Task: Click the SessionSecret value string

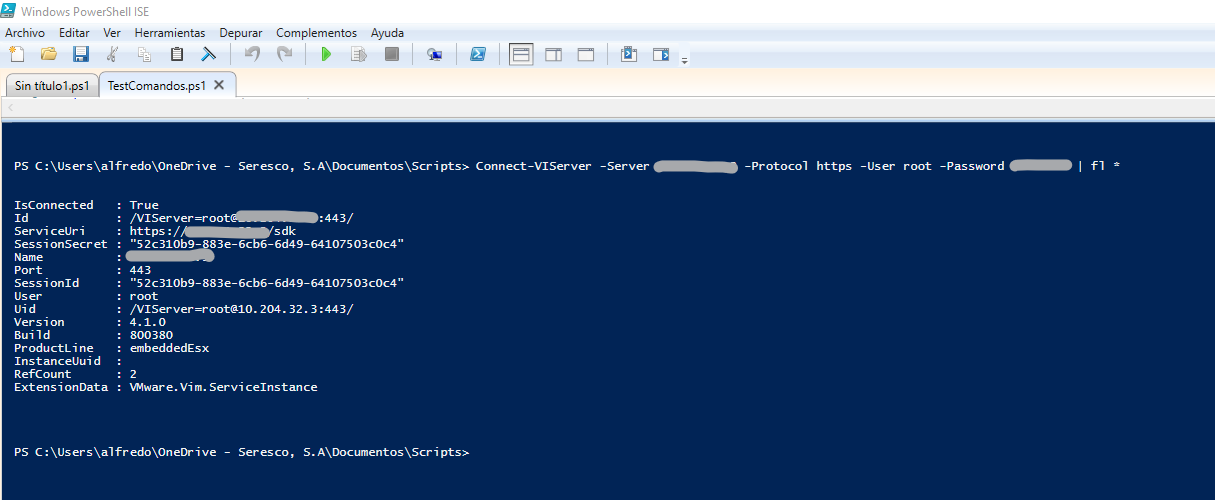Action: tap(267, 244)
